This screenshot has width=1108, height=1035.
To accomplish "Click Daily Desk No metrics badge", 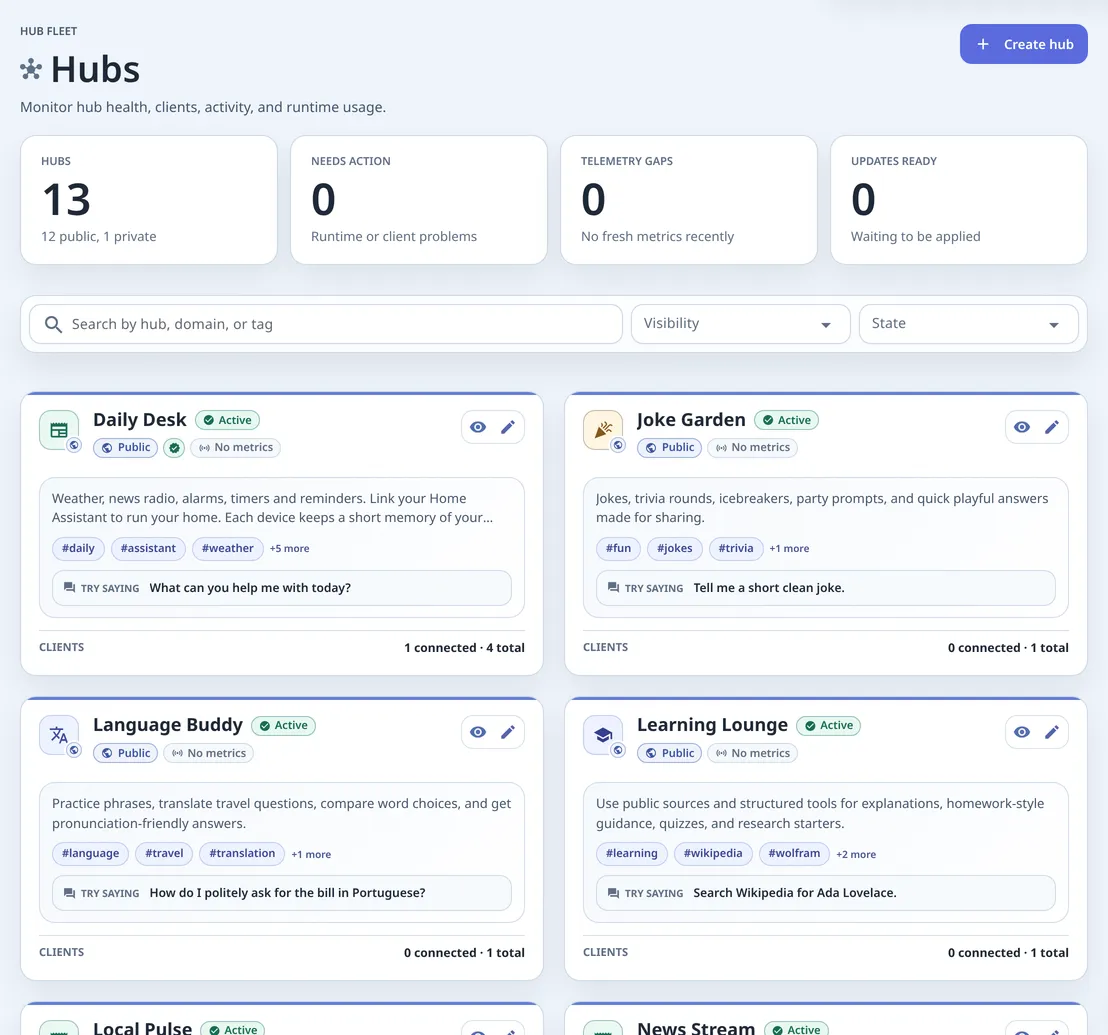I will tap(235, 448).
